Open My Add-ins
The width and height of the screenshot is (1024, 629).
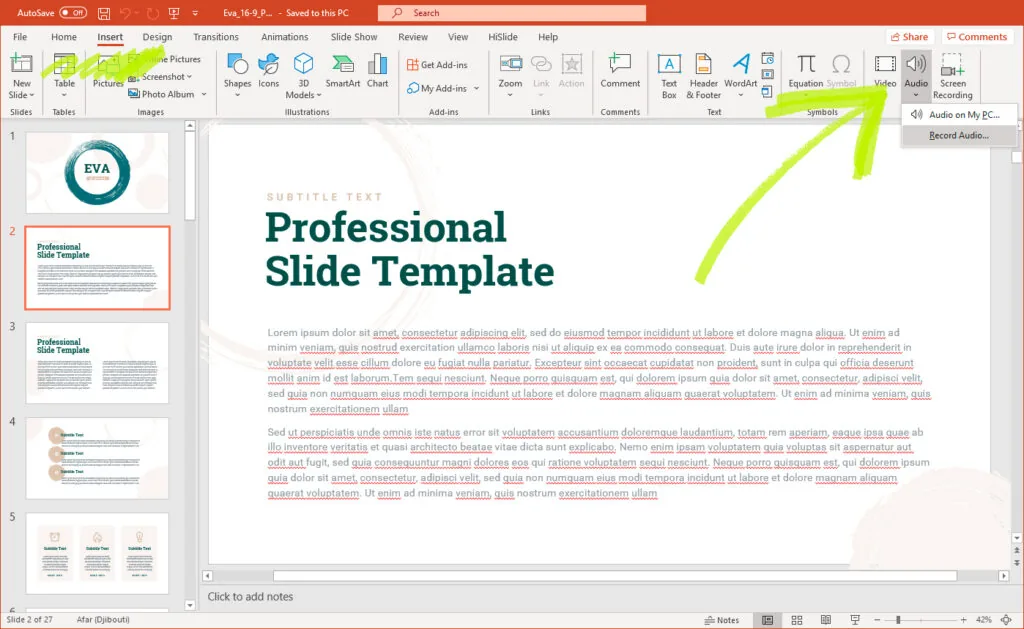tap(437, 88)
